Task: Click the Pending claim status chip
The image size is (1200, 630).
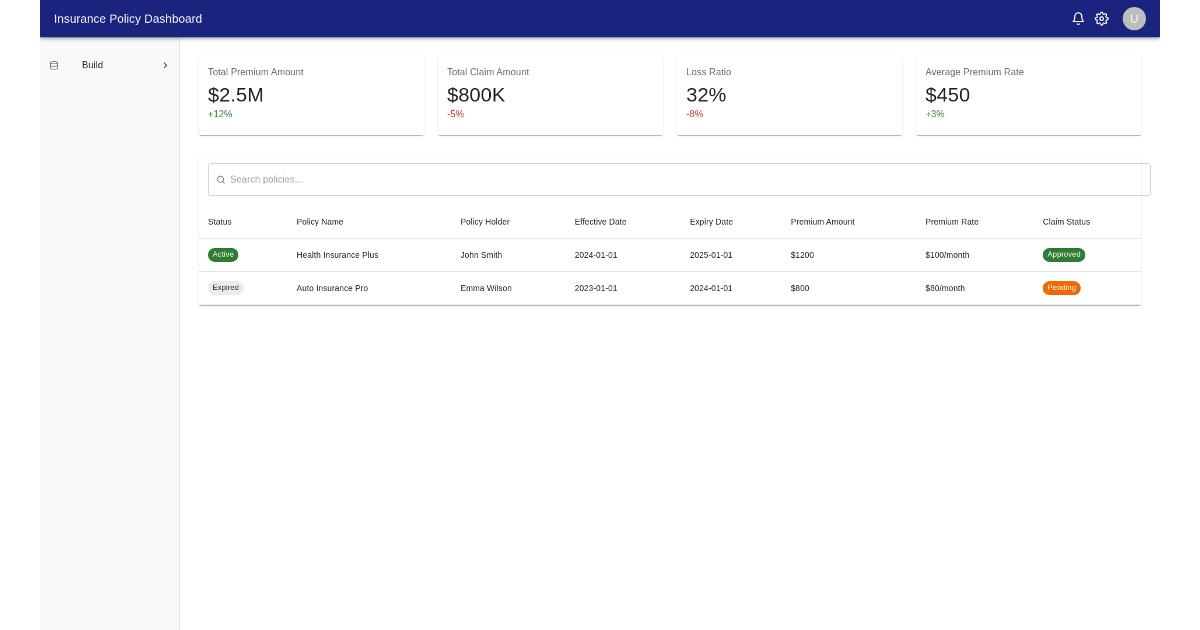Action: click(x=1062, y=288)
